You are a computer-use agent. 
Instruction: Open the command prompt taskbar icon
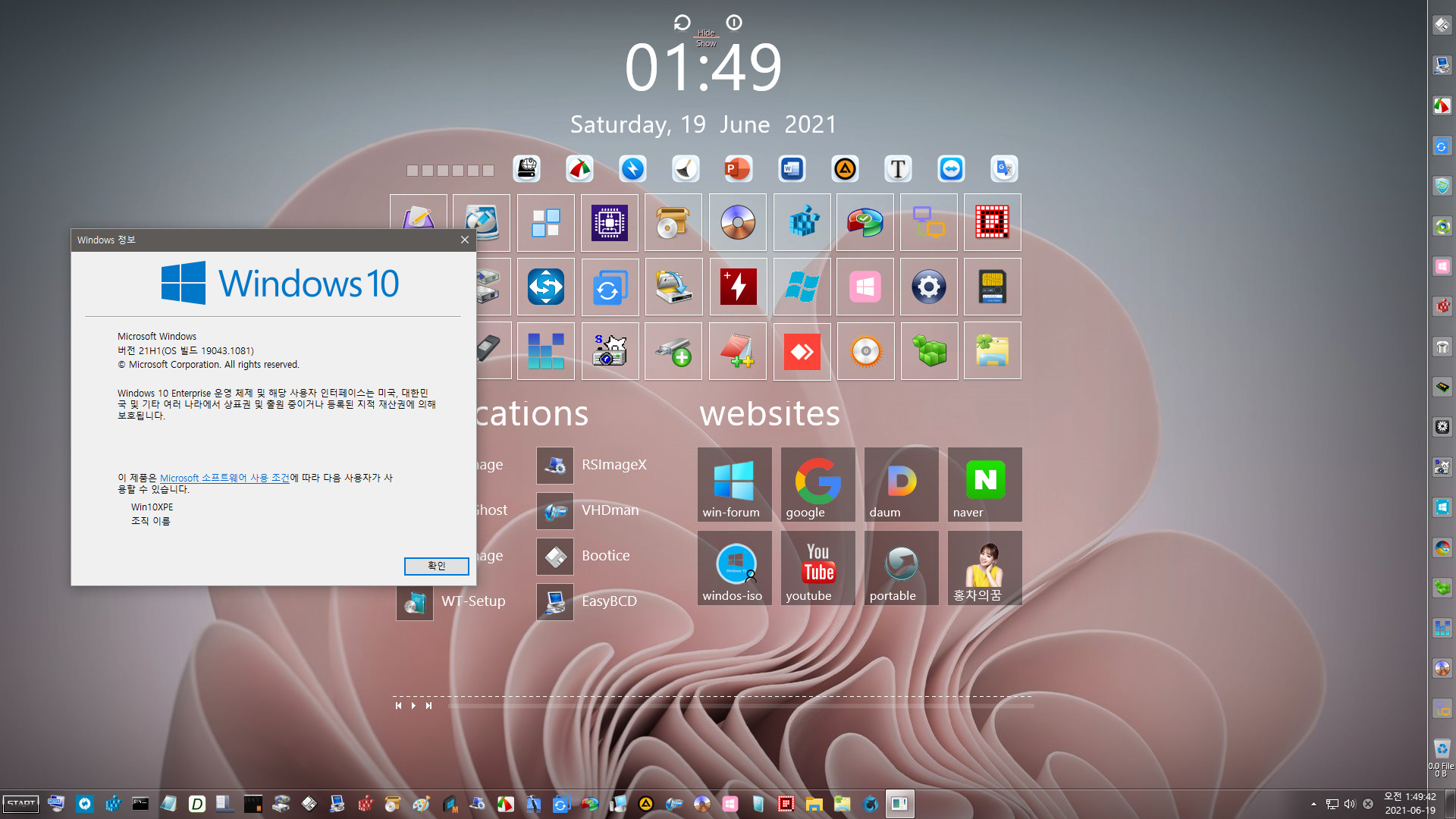coord(140,804)
